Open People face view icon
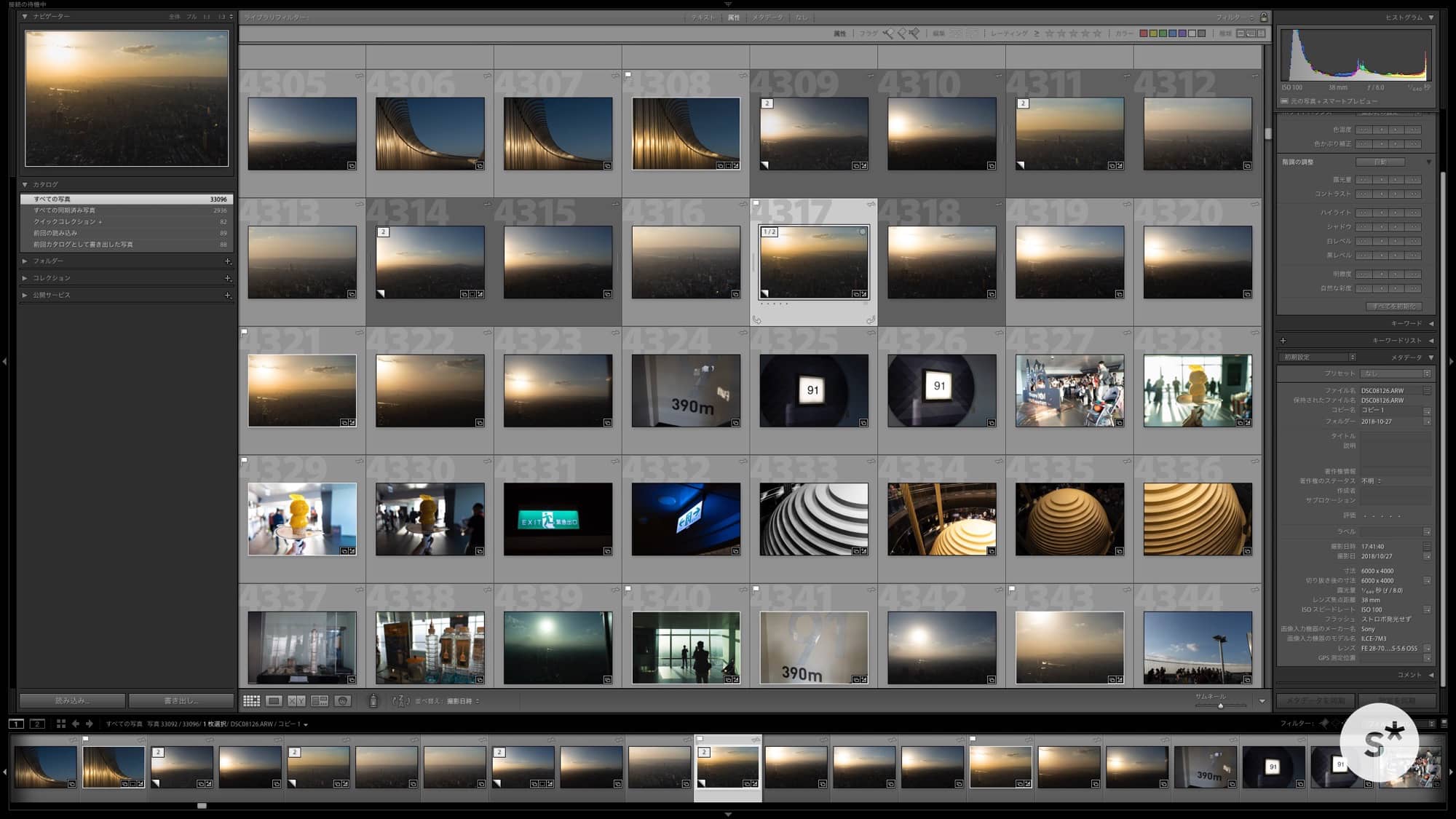The image size is (1456, 819). pyautogui.click(x=343, y=701)
